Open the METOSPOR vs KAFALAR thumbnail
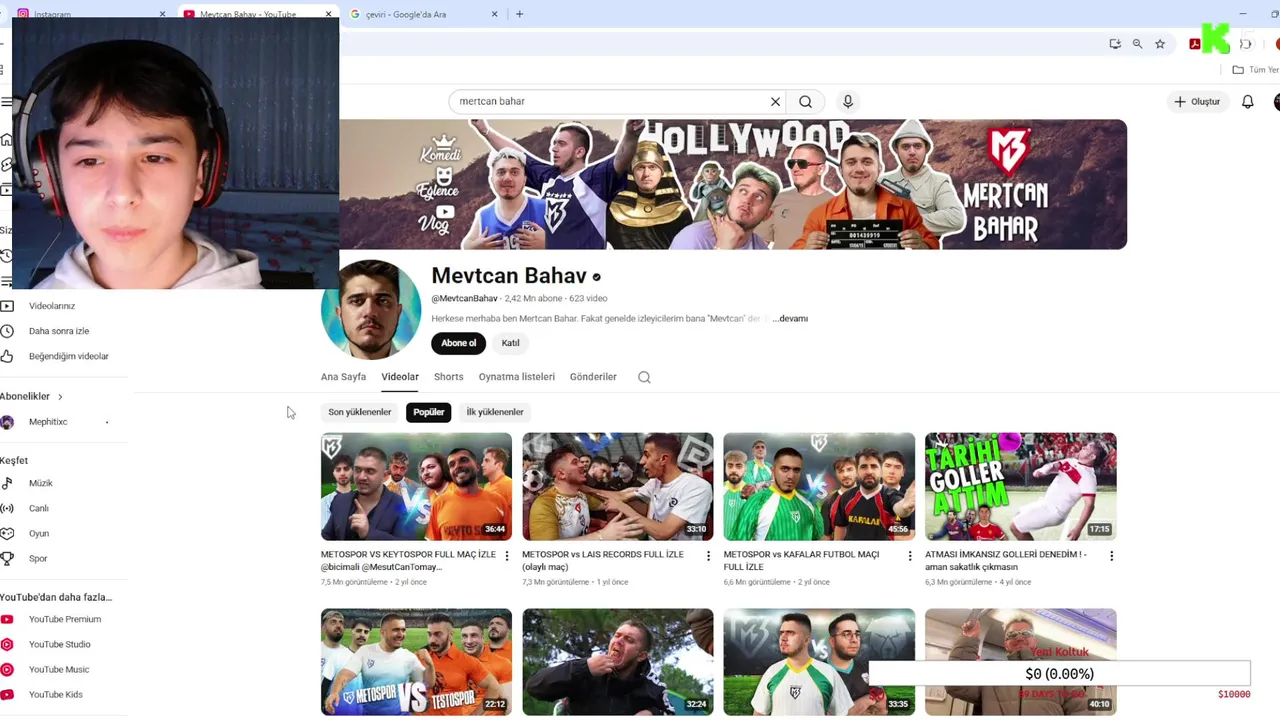1280x720 pixels. pyautogui.click(x=819, y=486)
